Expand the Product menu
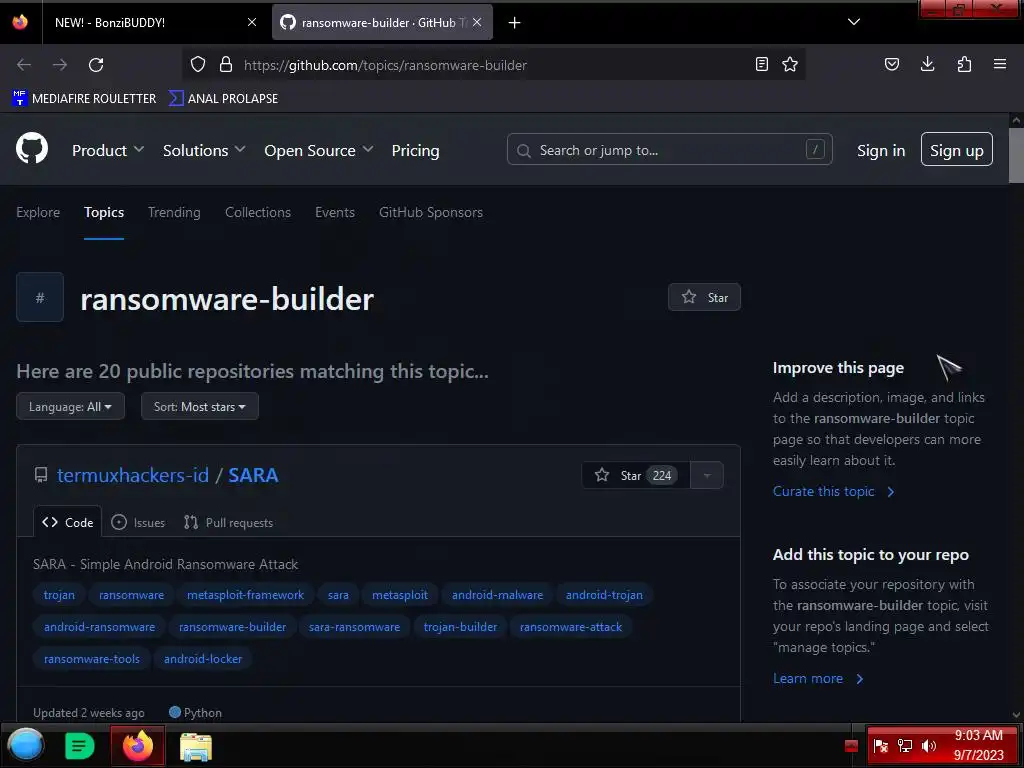1024x768 pixels. pyautogui.click(x=108, y=150)
